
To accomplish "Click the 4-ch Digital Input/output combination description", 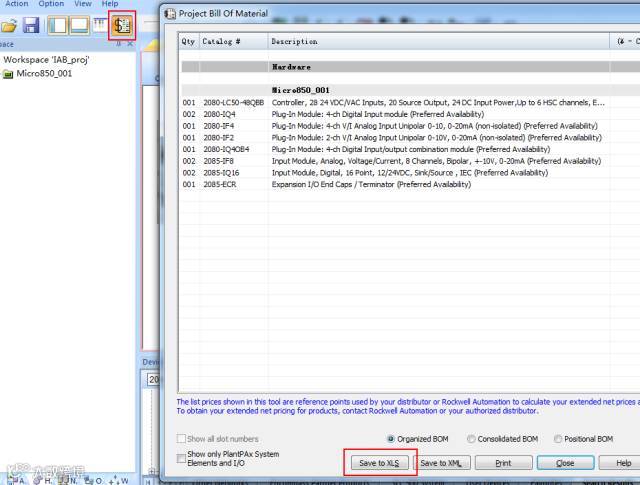I will click(x=411, y=149).
